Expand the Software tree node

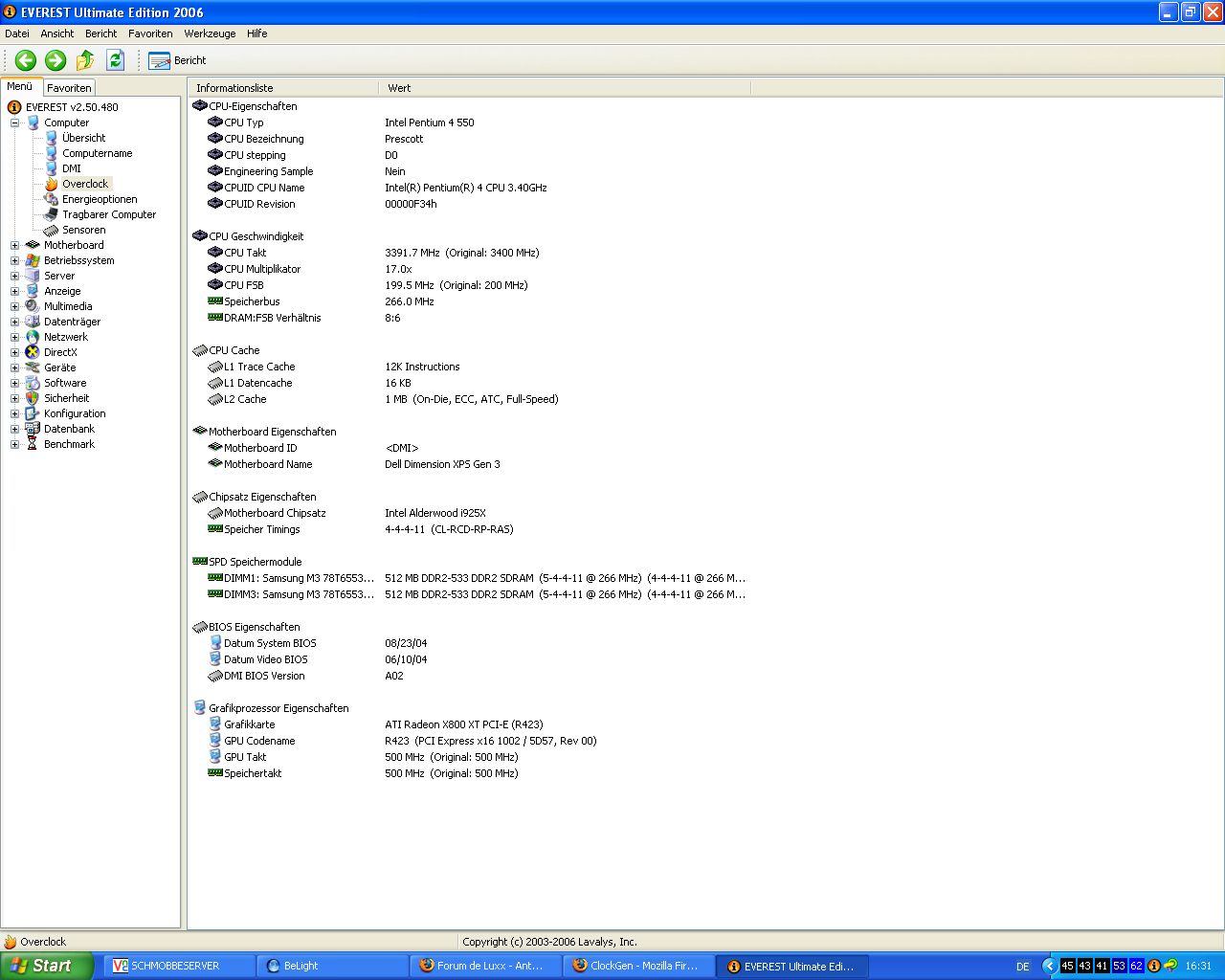pyautogui.click(x=14, y=383)
